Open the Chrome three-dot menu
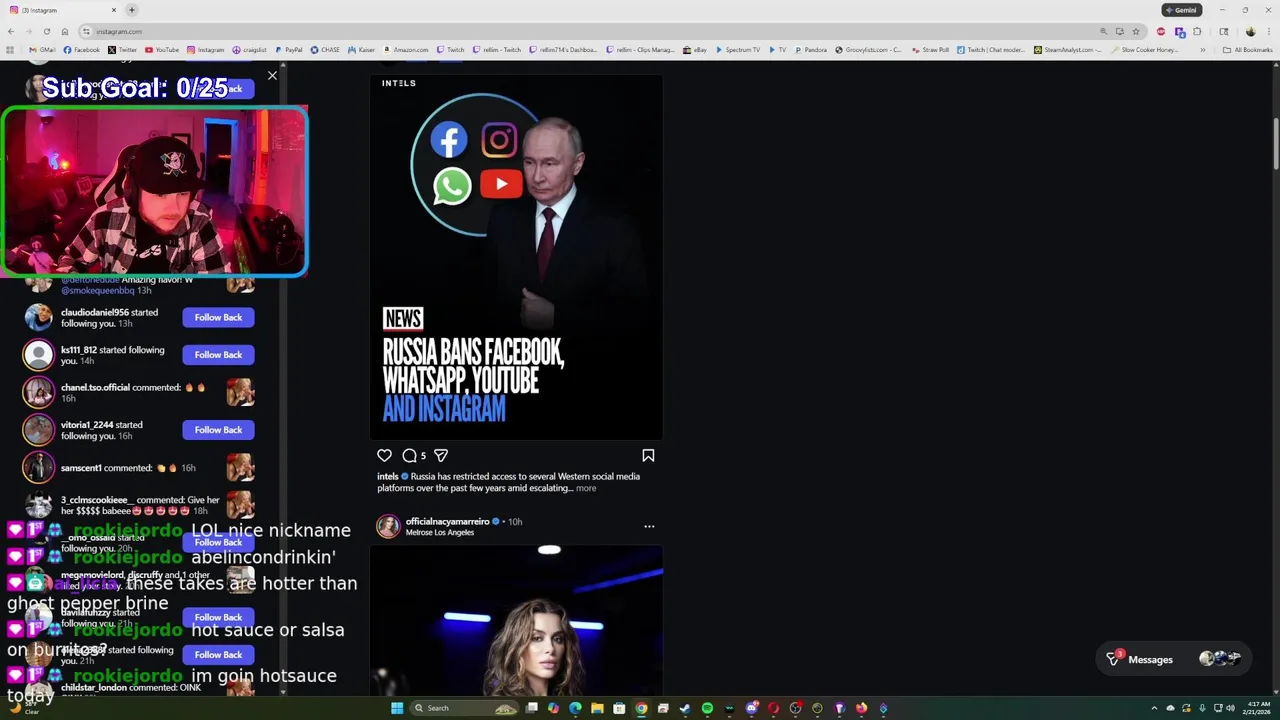Viewport: 1280px width, 720px height. pyautogui.click(x=1269, y=31)
